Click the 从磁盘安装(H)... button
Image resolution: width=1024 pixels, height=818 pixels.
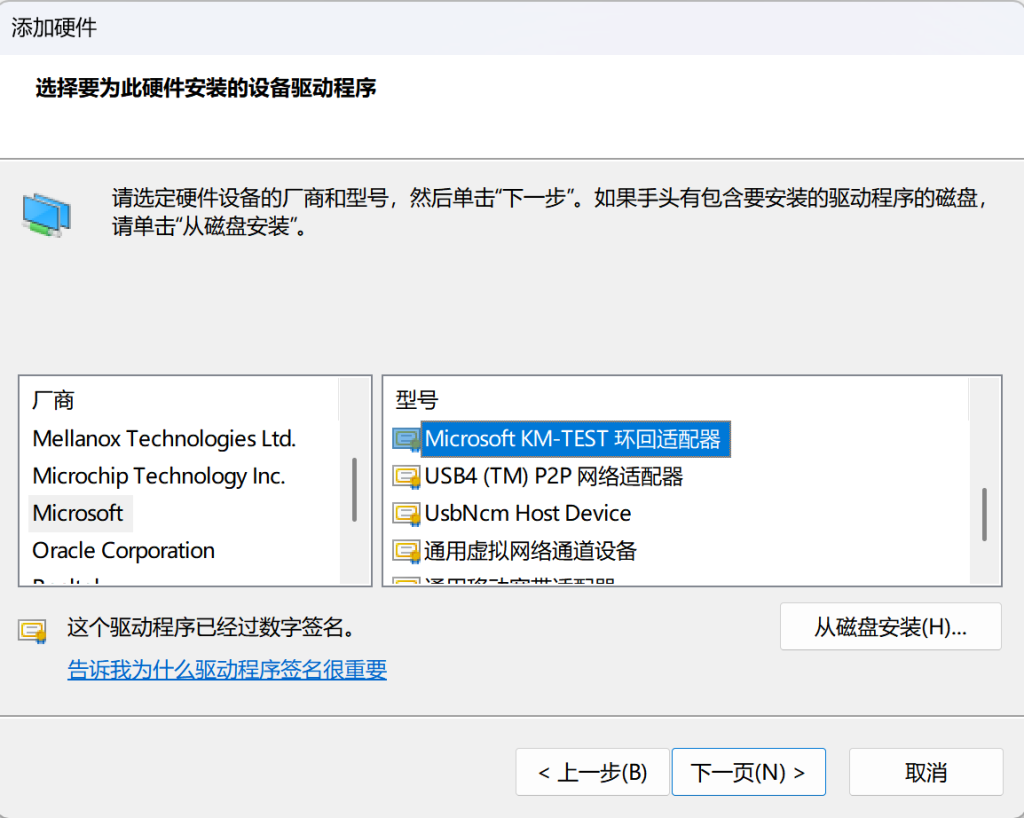tap(890, 628)
